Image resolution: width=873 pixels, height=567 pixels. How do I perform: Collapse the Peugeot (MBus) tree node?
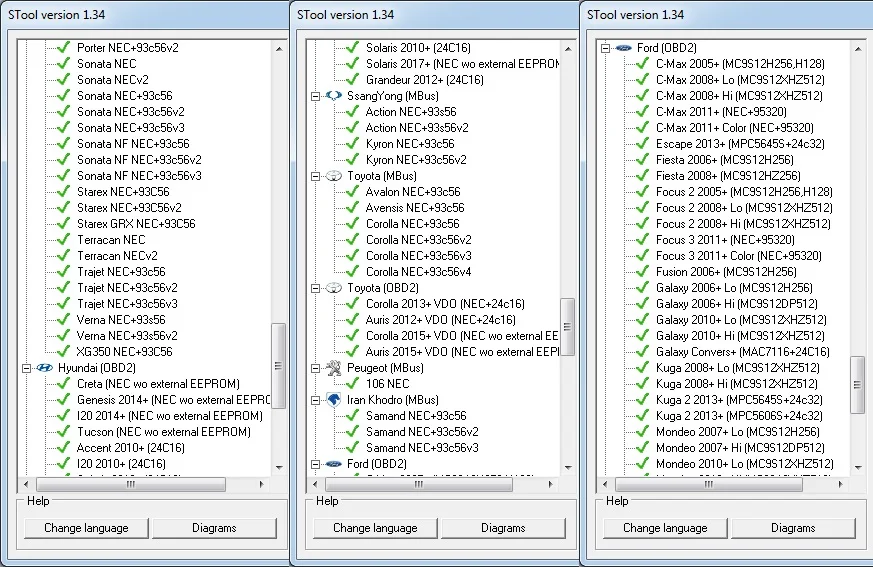point(315,368)
